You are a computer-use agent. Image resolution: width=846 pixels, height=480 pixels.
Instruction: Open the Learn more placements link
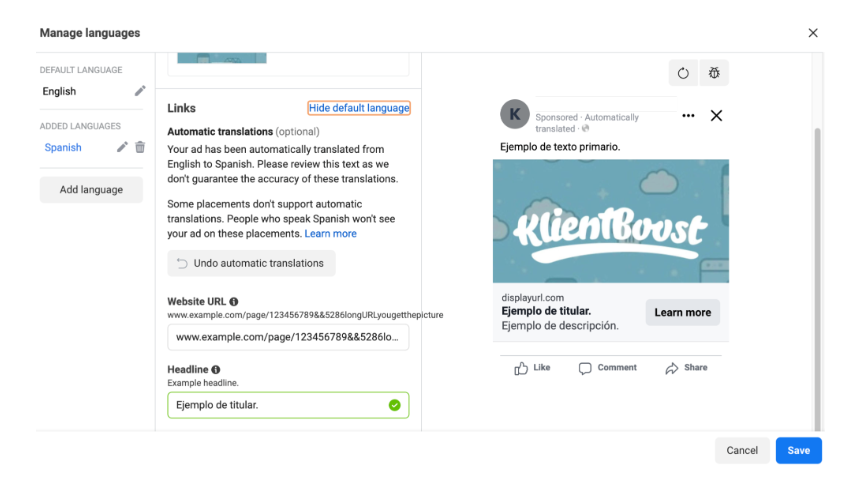(x=330, y=234)
